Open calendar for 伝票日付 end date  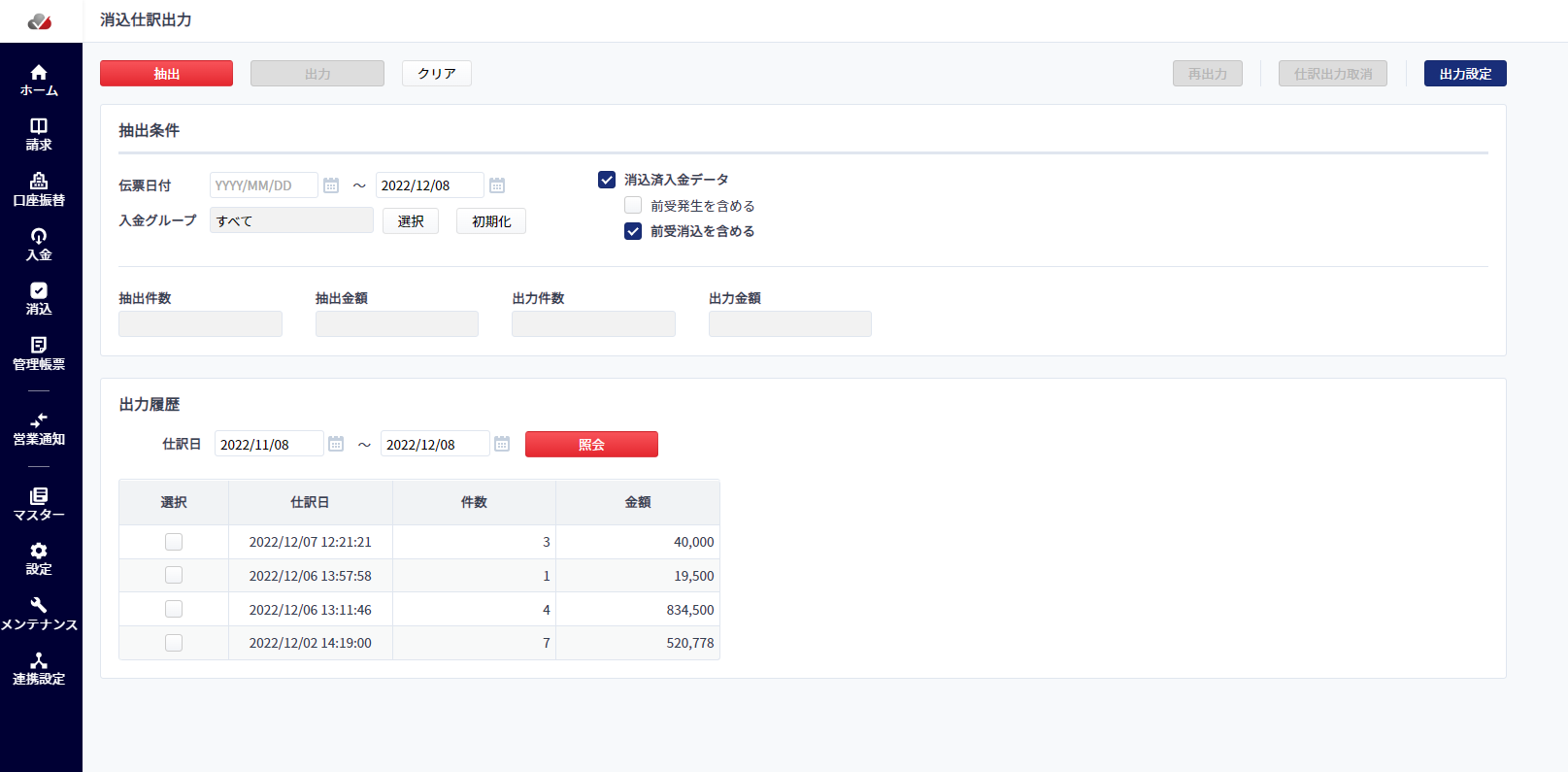coord(497,185)
